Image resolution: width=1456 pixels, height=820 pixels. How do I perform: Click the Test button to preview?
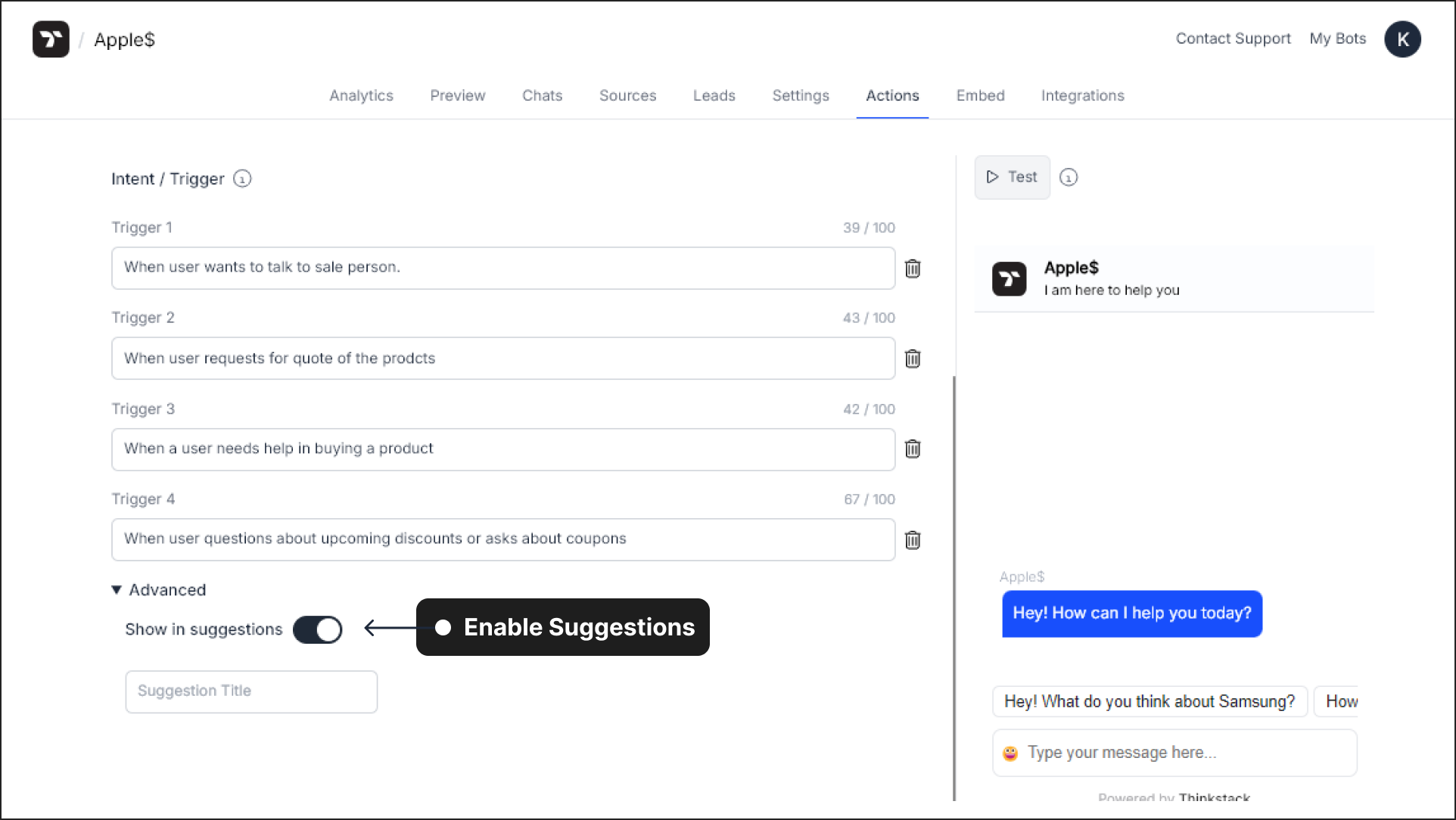tap(1013, 177)
